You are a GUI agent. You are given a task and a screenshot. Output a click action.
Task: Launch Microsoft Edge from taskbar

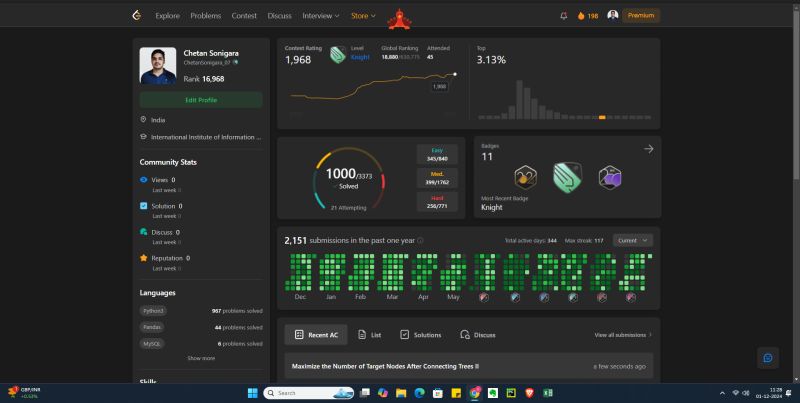coord(419,393)
